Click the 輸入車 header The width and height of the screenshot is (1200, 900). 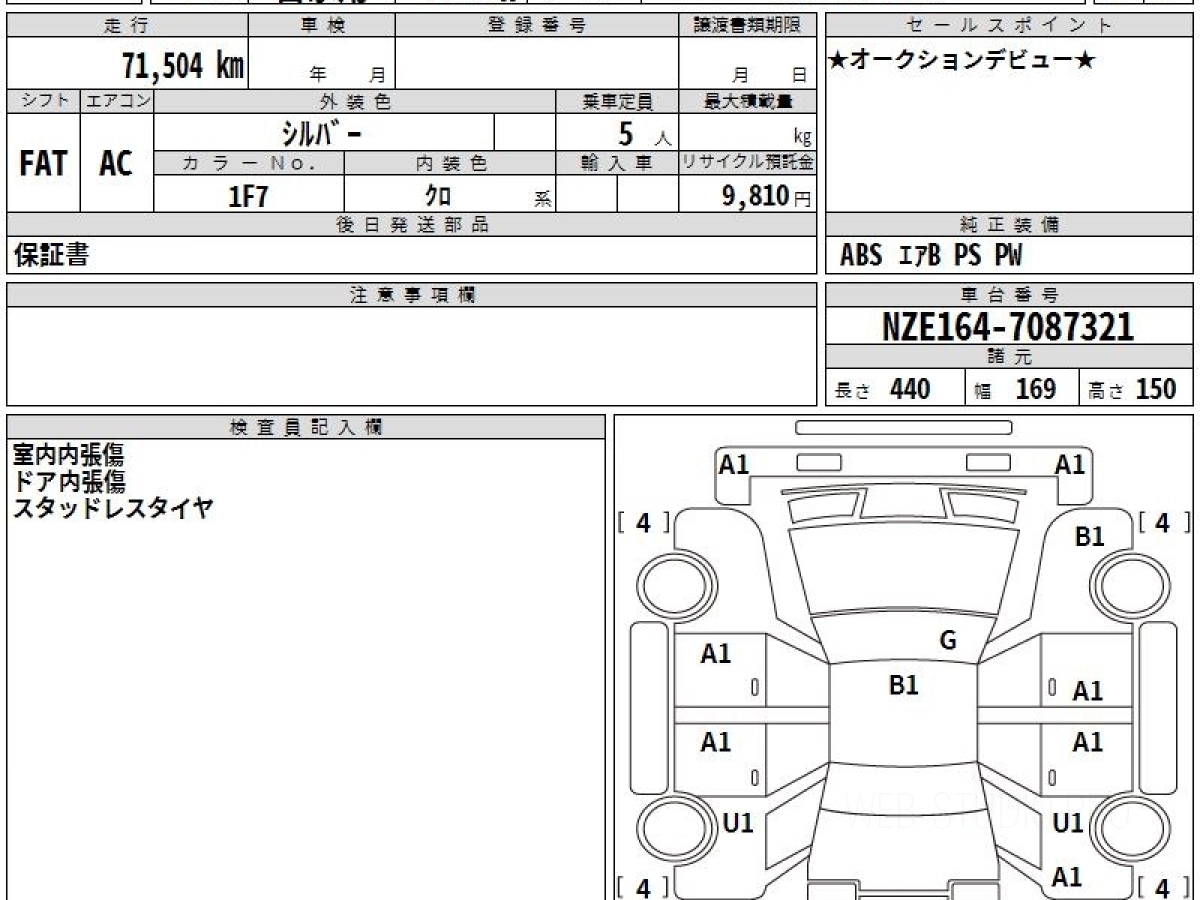coord(617,163)
